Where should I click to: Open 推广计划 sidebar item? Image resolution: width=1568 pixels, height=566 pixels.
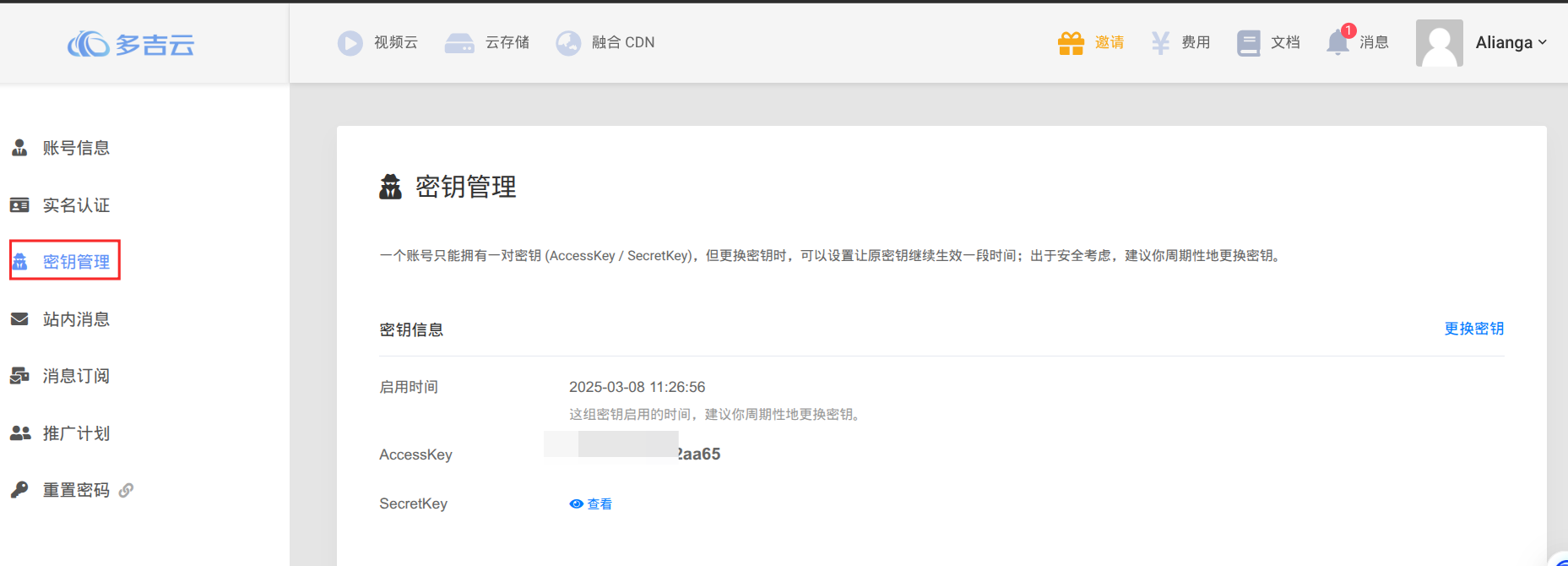[x=76, y=433]
